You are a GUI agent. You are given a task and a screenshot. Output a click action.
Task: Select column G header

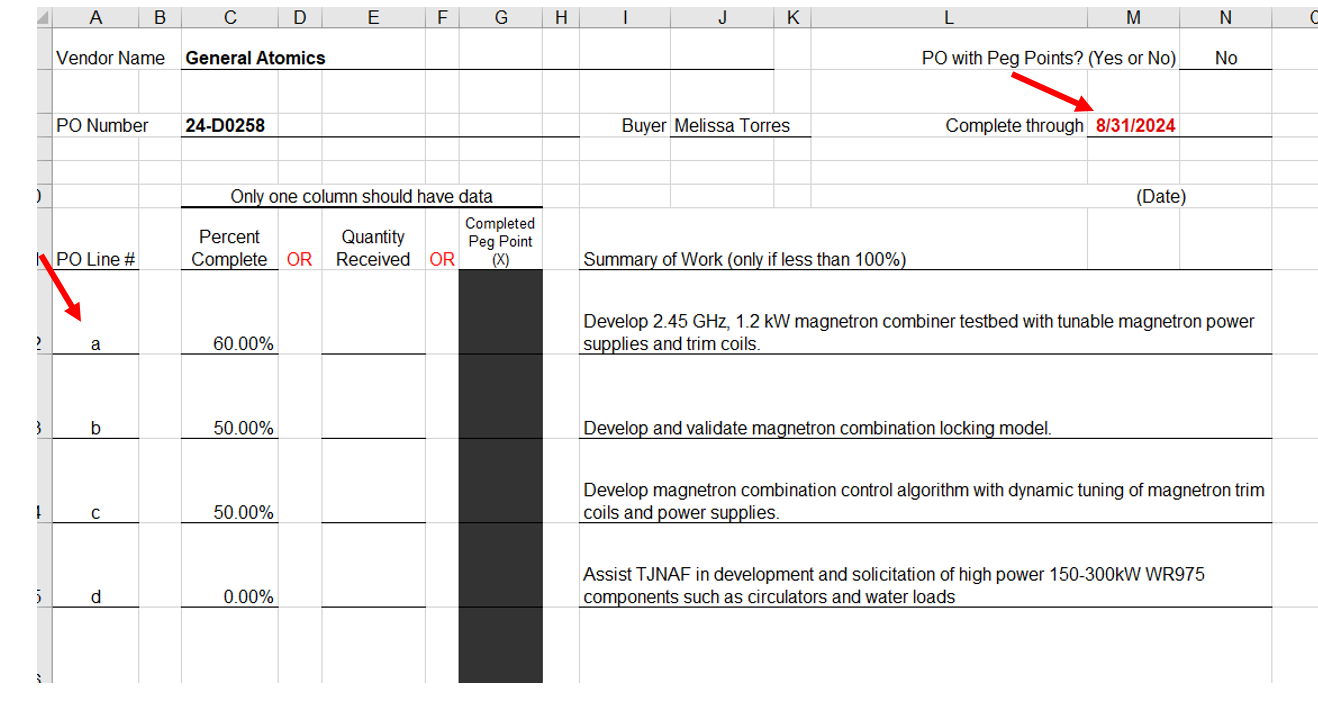[x=501, y=17]
